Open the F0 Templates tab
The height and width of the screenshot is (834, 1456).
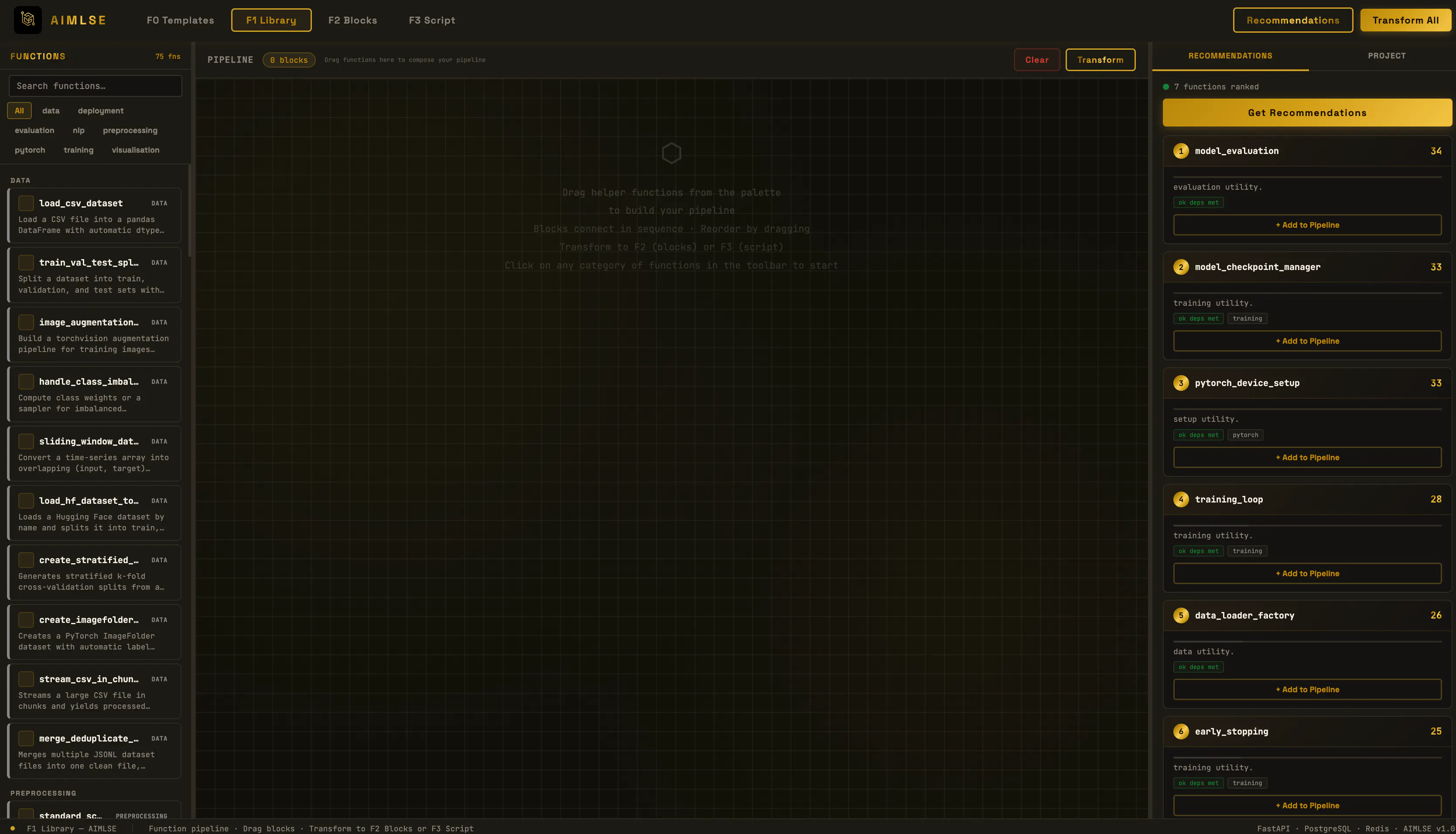[181, 20]
